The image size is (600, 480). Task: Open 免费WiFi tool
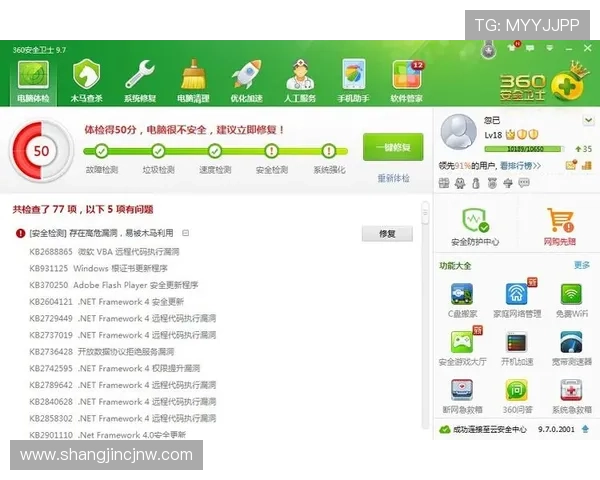coord(572,301)
